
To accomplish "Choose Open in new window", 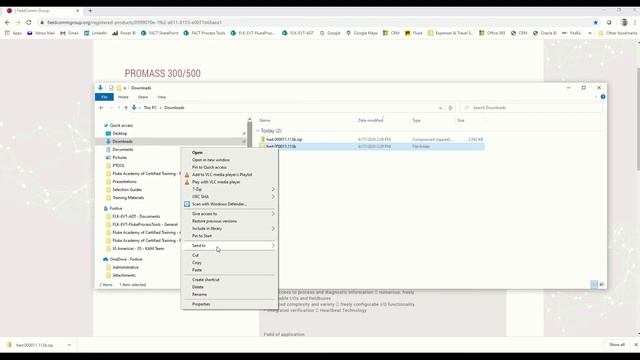I will 211,160.
